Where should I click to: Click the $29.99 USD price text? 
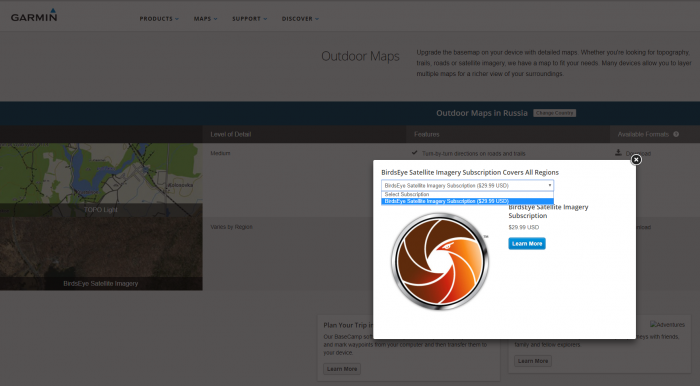[x=524, y=227]
